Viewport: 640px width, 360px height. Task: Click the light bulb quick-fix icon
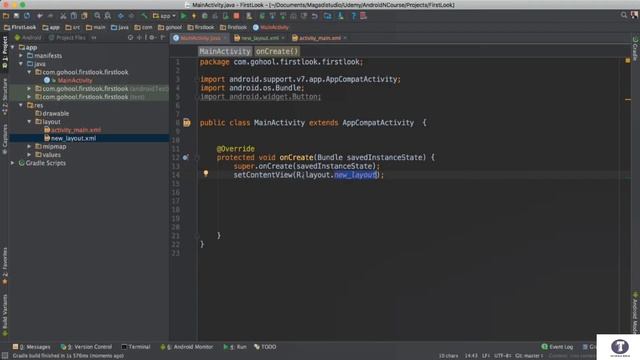click(206, 173)
